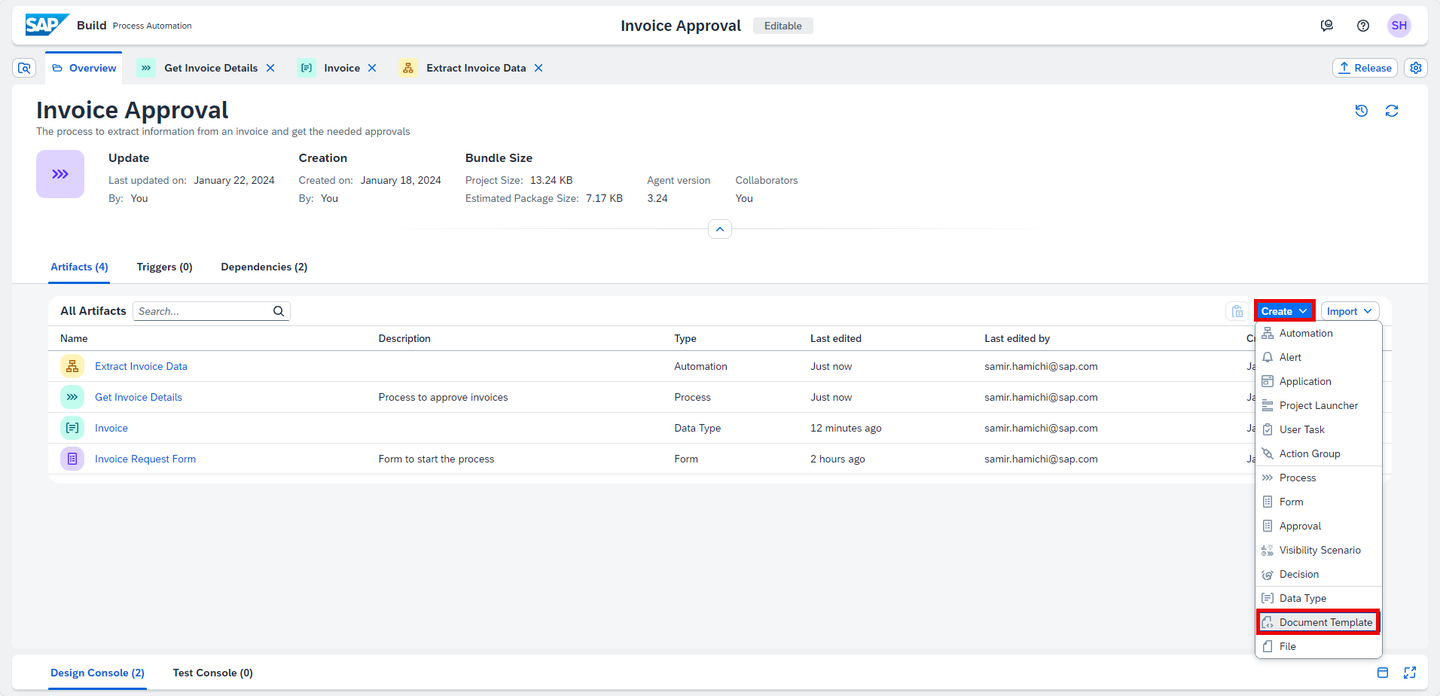Image resolution: width=1440 pixels, height=696 pixels.
Task: Choose Form from Create menu
Action: point(1318,501)
